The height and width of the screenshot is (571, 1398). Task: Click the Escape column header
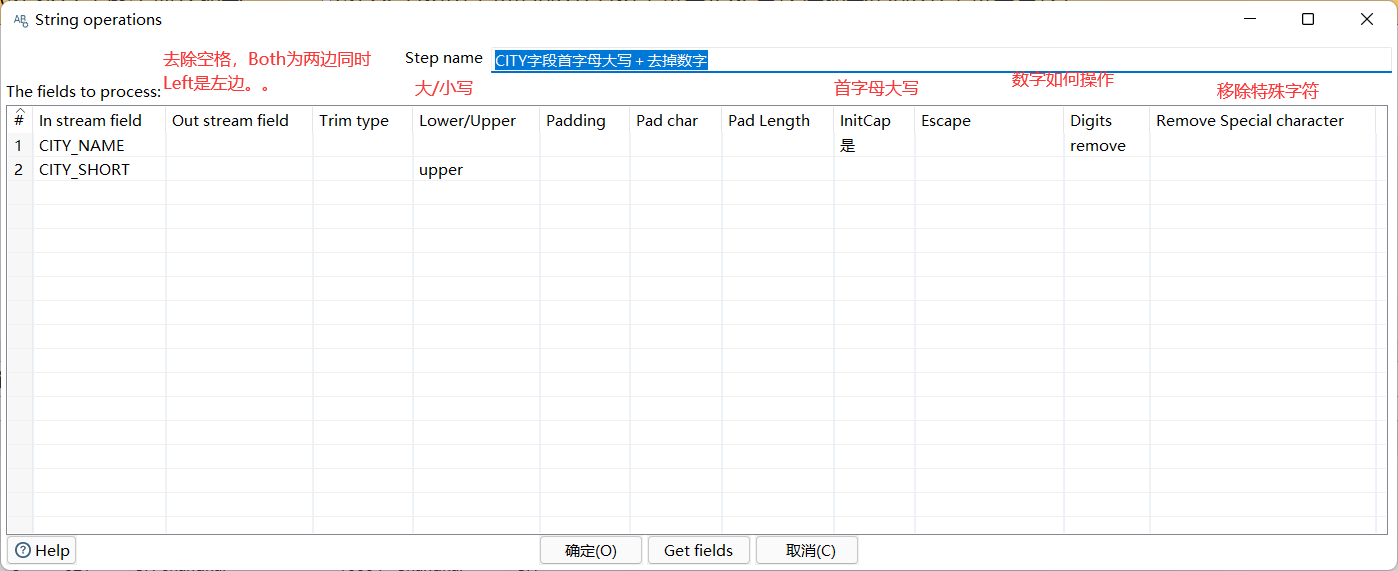(x=989, y=120)
